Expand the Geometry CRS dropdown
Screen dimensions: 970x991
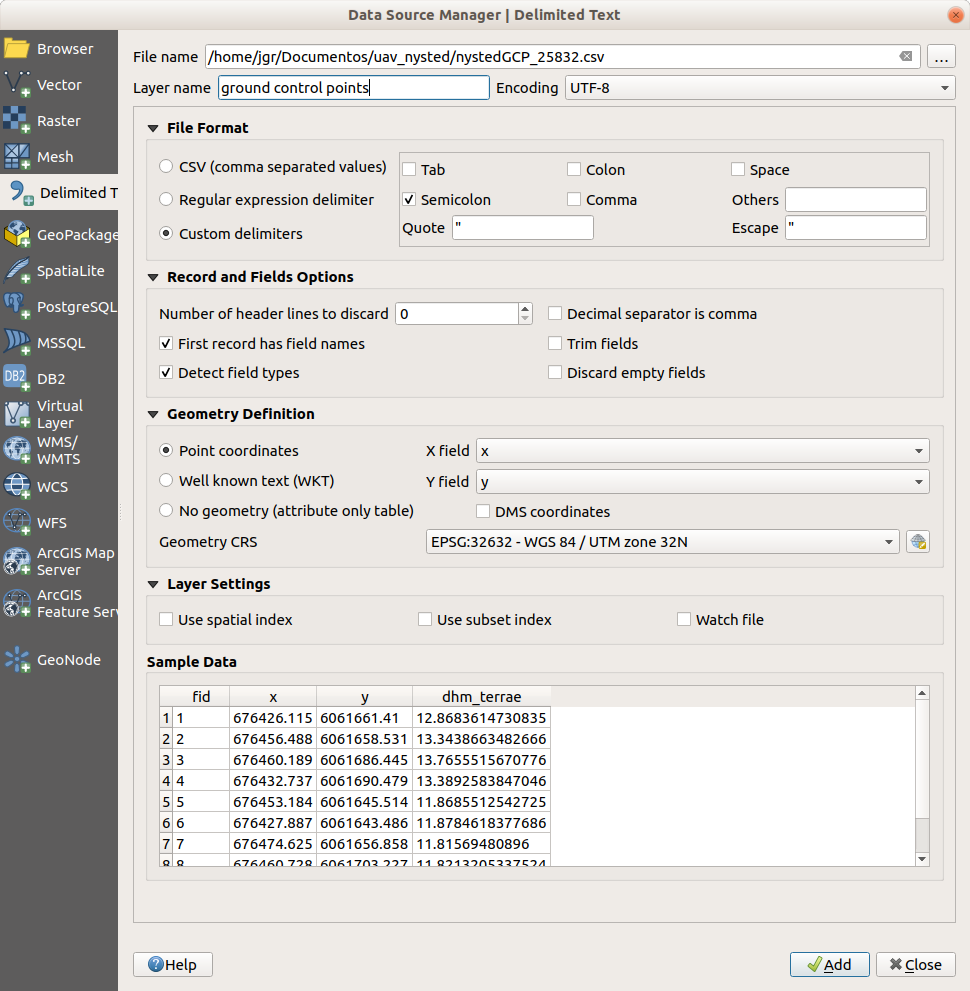pyautogui.click(x=662, y=542)
